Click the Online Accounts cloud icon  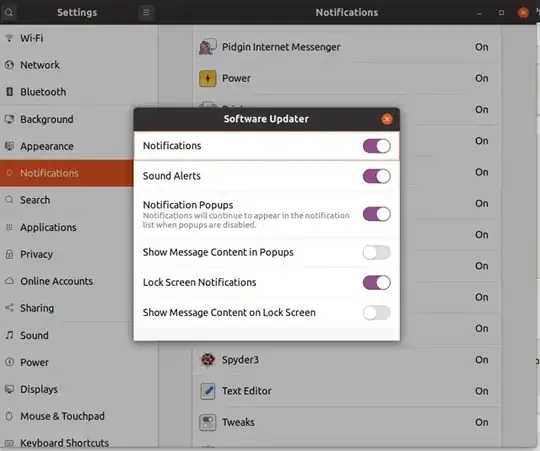[9, 281]
